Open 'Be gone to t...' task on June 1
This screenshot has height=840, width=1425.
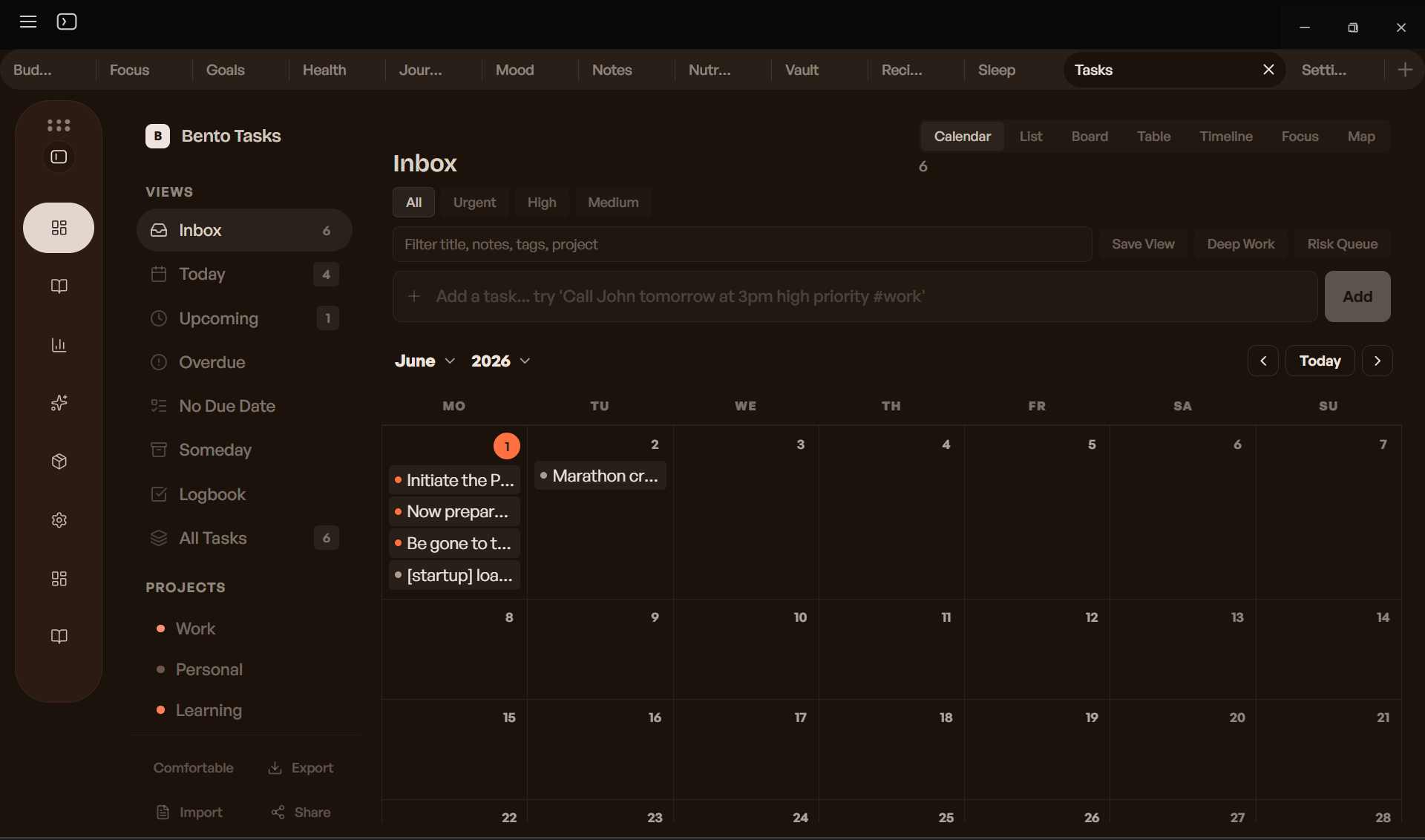pos(454,543)
